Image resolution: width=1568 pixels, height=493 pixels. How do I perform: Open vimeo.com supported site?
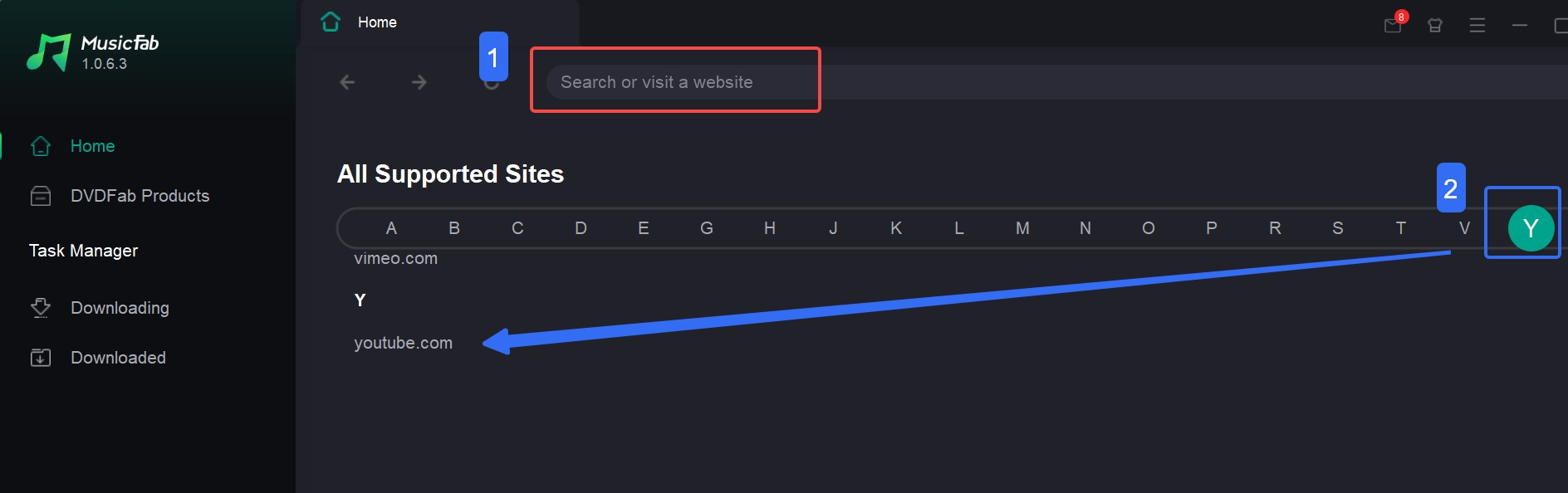396,258
